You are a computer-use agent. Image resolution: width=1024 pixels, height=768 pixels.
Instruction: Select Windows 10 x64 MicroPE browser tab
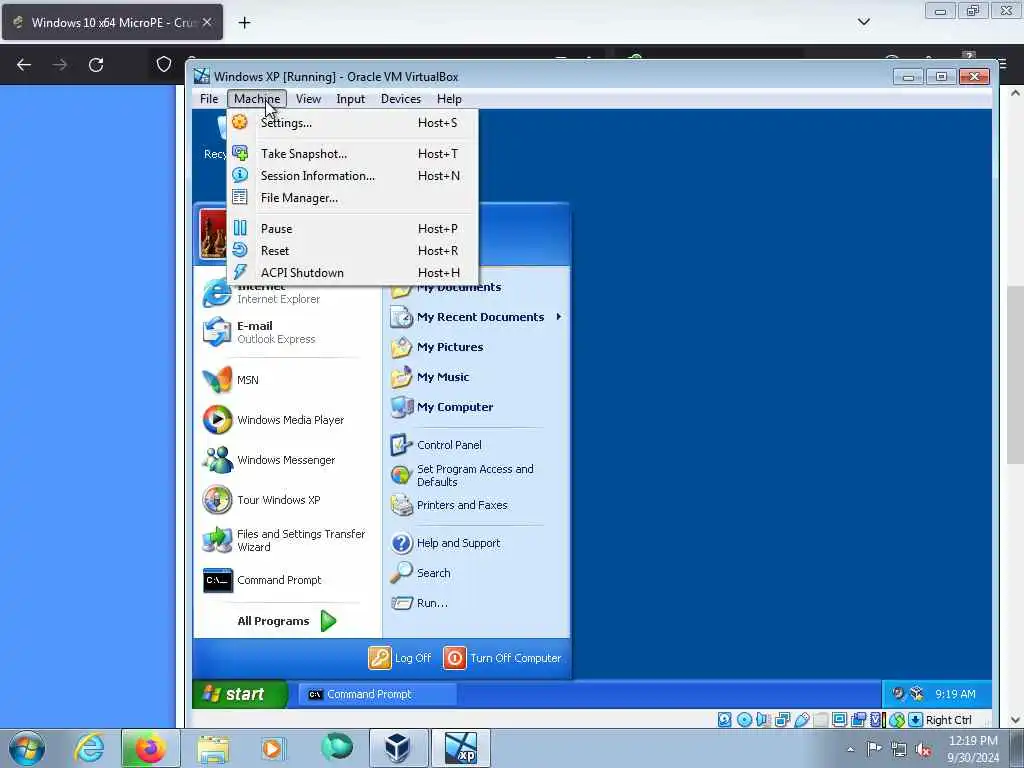click(112, 23)
